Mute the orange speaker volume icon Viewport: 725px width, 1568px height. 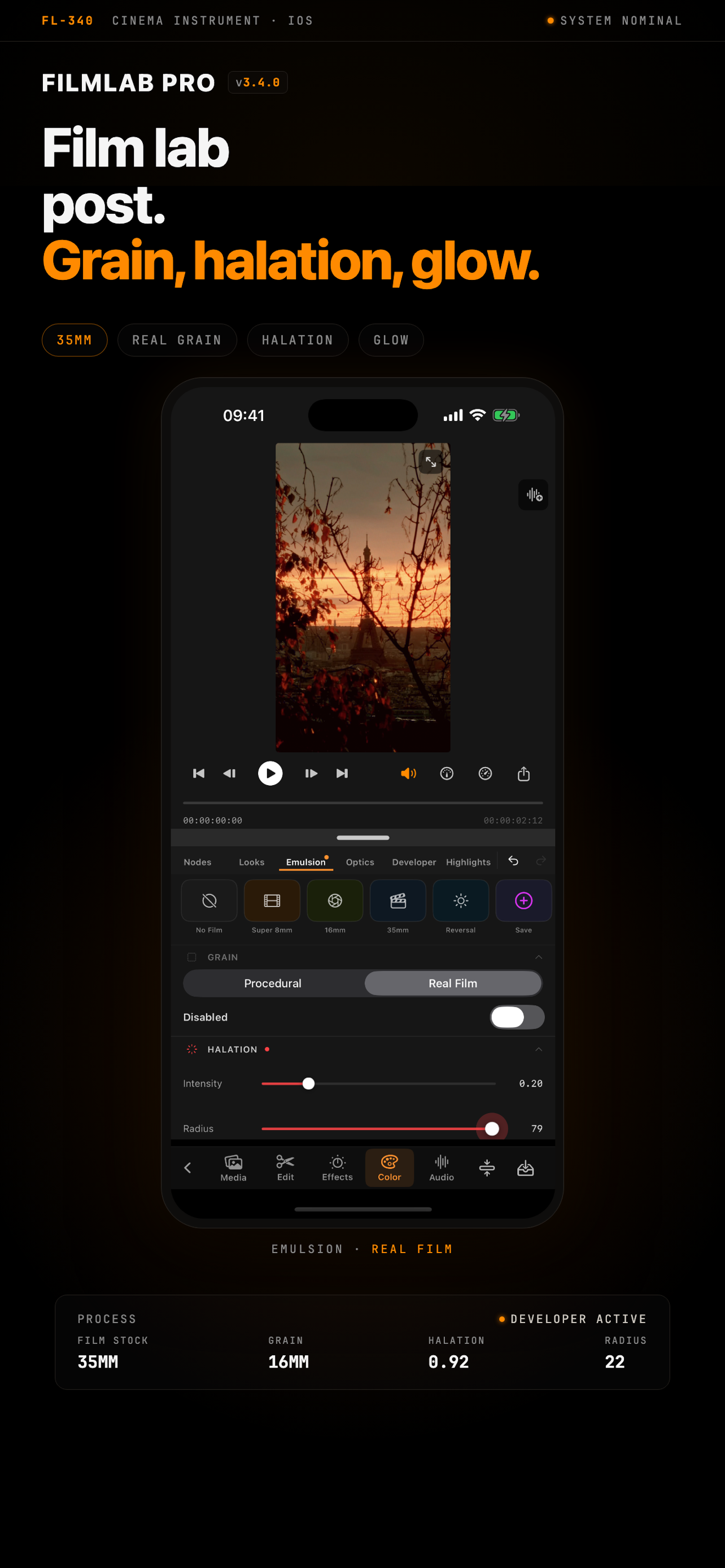(x=408, y=773)
